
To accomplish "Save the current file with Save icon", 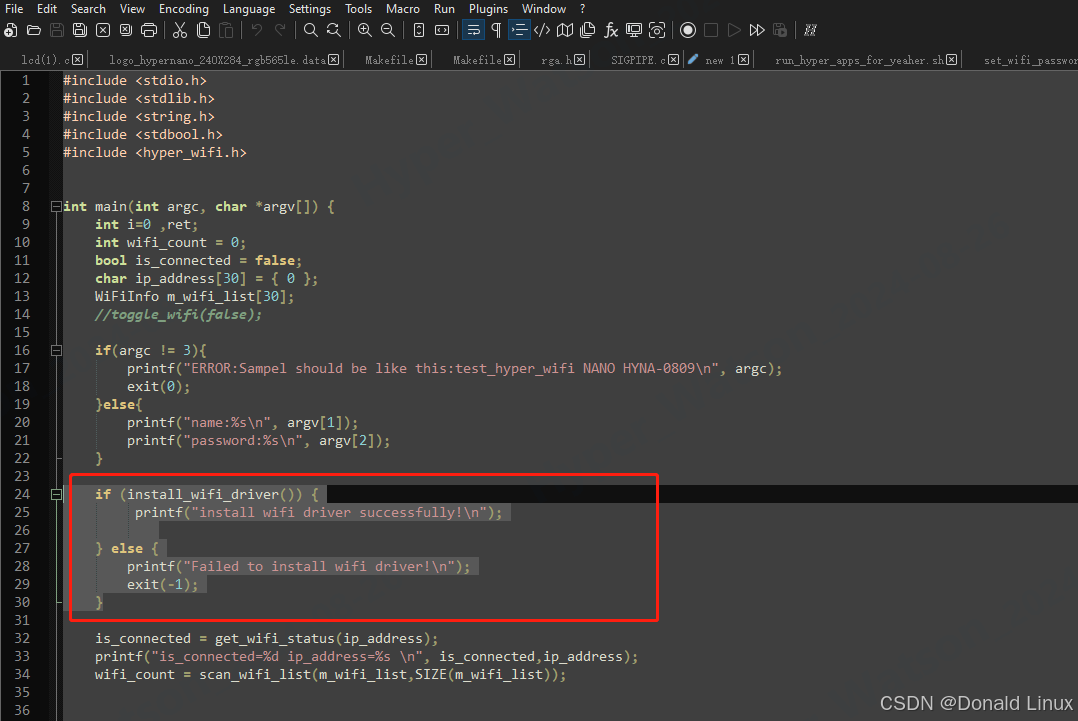I will click(57, 30).
